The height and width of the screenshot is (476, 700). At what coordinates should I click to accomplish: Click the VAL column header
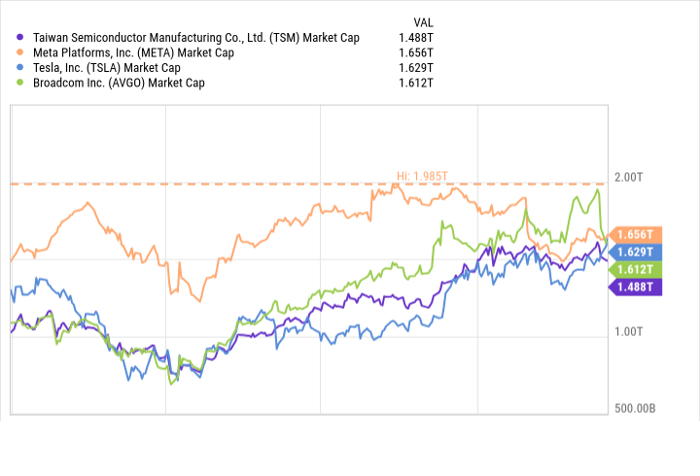[x=423, y=22]
